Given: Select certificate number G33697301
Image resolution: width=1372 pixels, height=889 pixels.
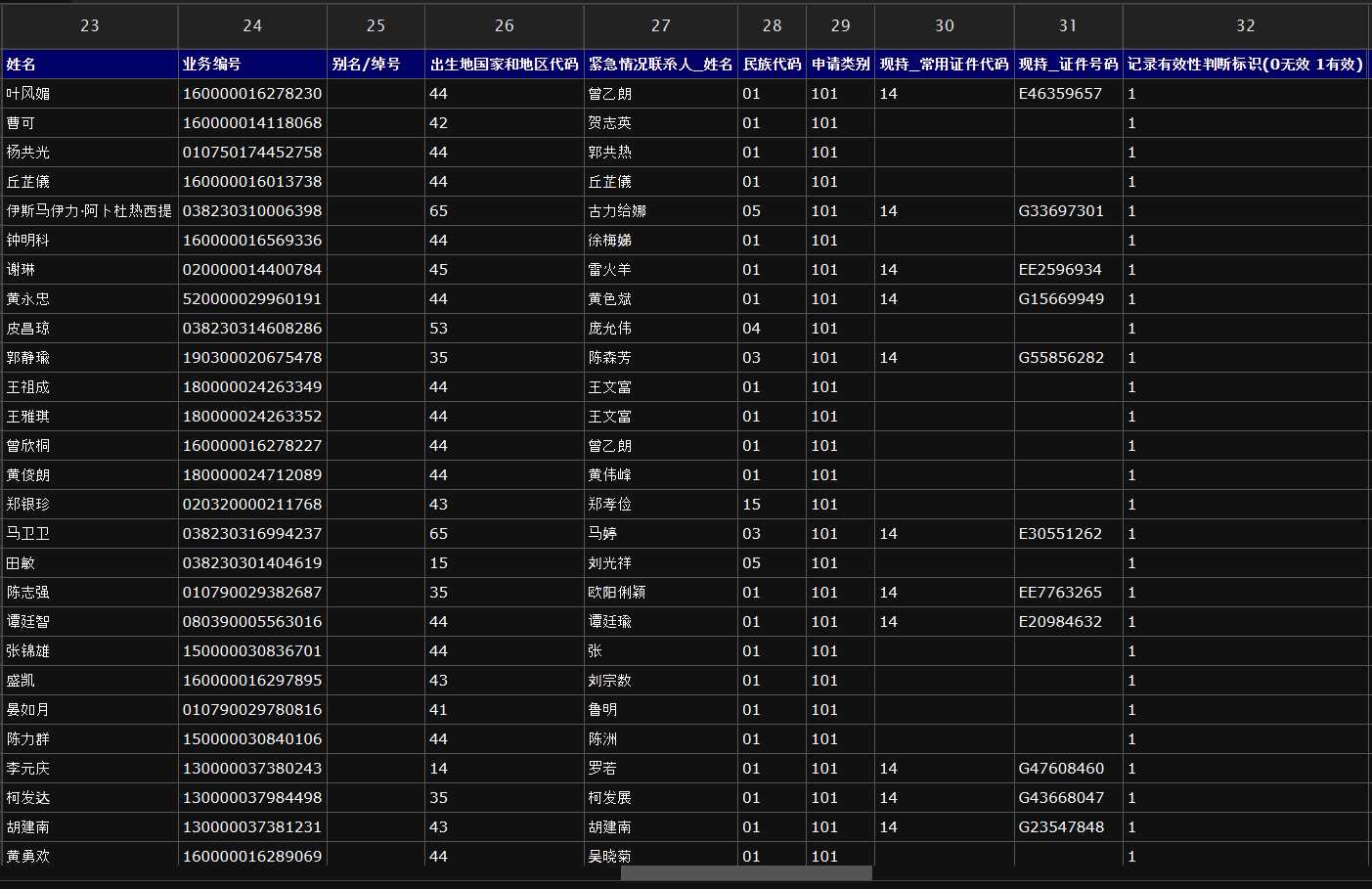Looking at the screenshot, I should click(1068, 211).
